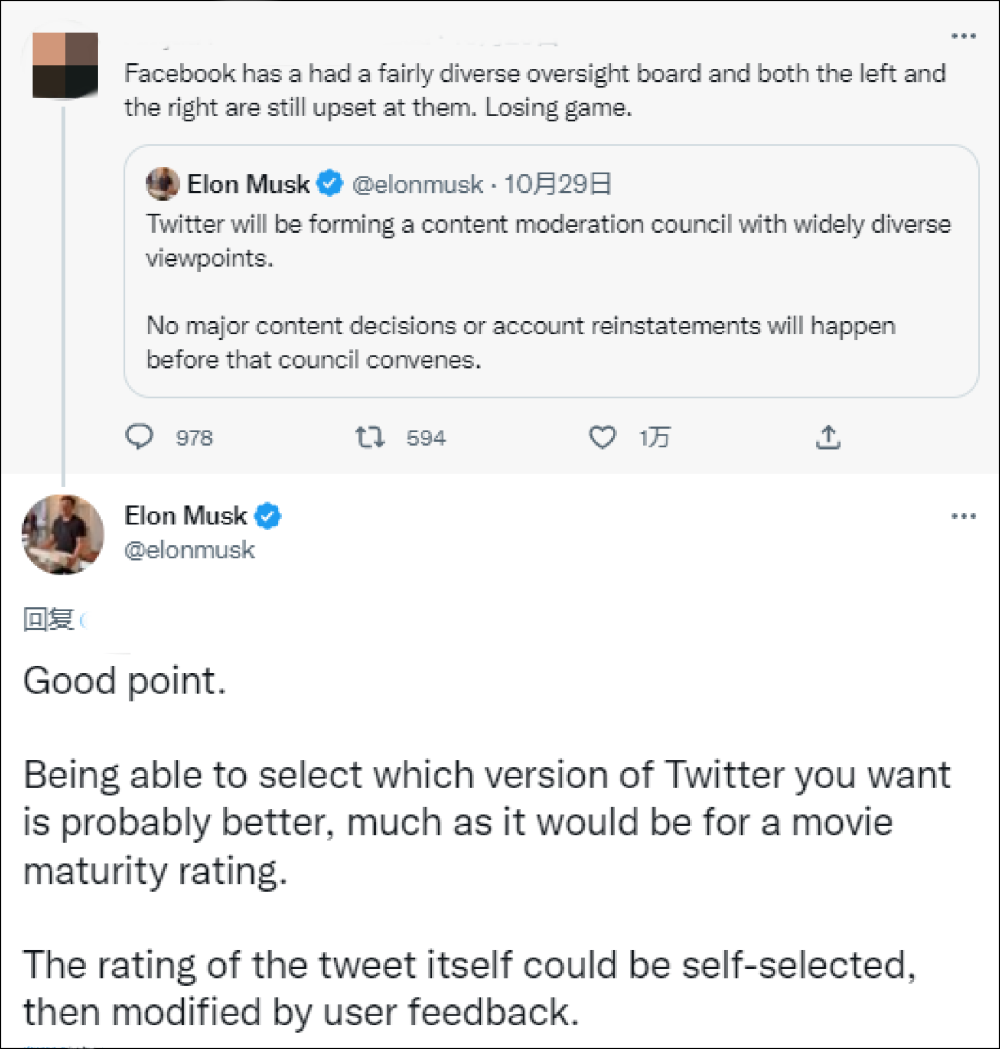Click the verified badge in the quoted tweet
Viewport: 1000px width, 1049px height.
330,184
